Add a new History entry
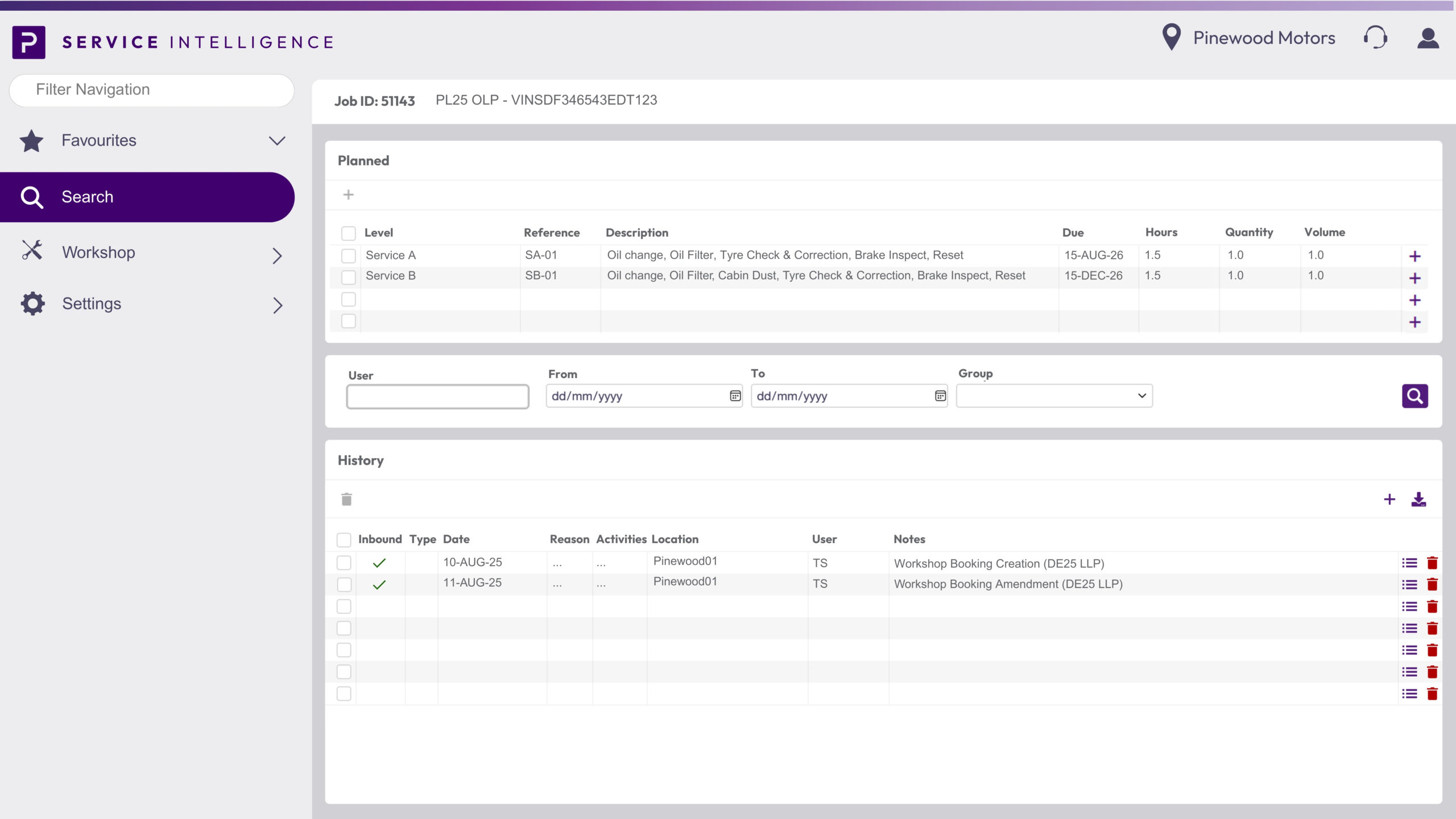 click(1389, 499)
